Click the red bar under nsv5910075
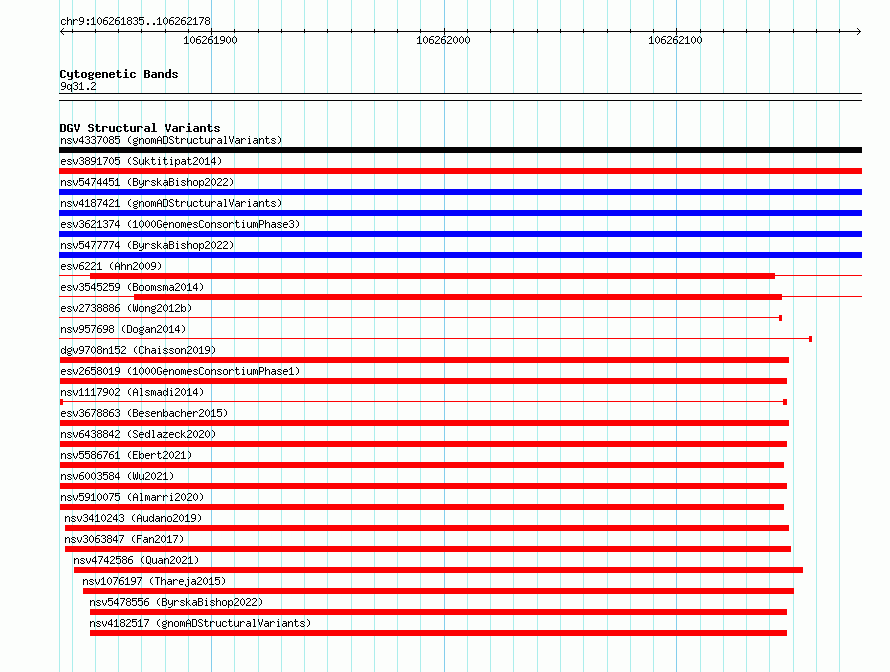This screenshot has height=672, width=890. pos(422,507)
